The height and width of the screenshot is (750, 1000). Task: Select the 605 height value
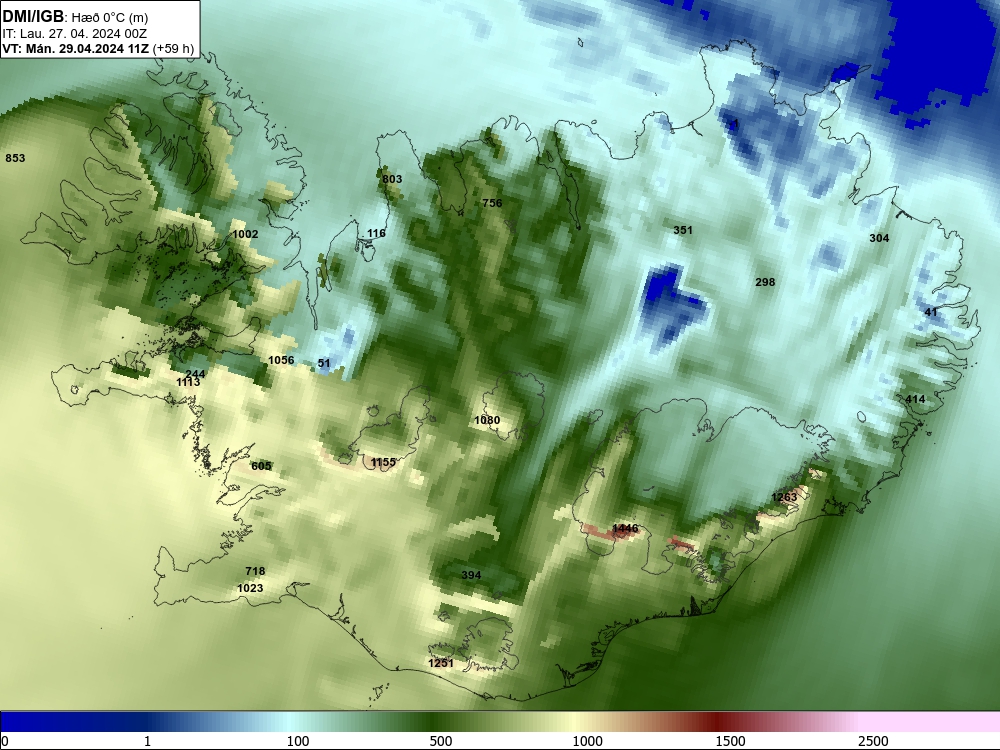(x=261, y=466)
